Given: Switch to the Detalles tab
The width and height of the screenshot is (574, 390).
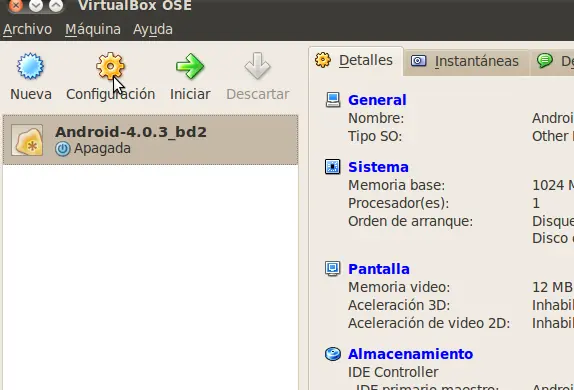Looking at the screenshot, I should [x=356, y=61].
